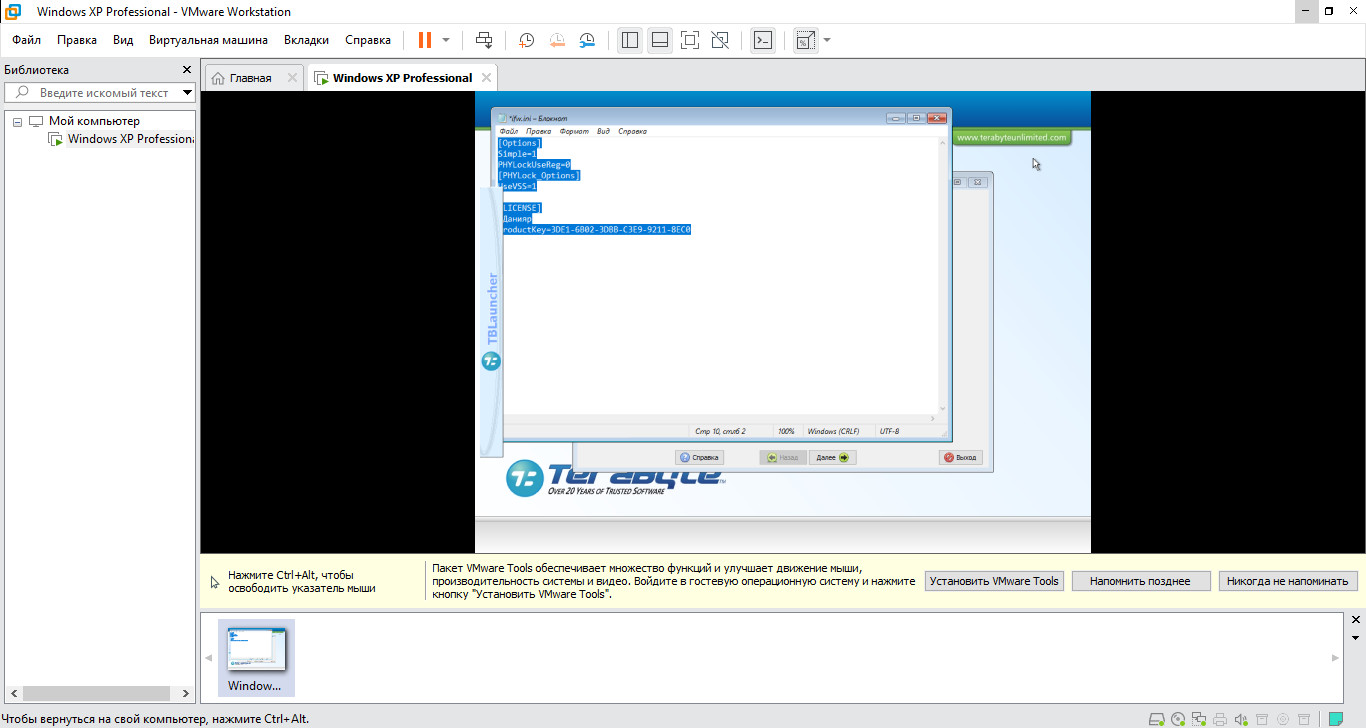
Task: Close the Библиотека panel
Action: click(x=186, y=70)
